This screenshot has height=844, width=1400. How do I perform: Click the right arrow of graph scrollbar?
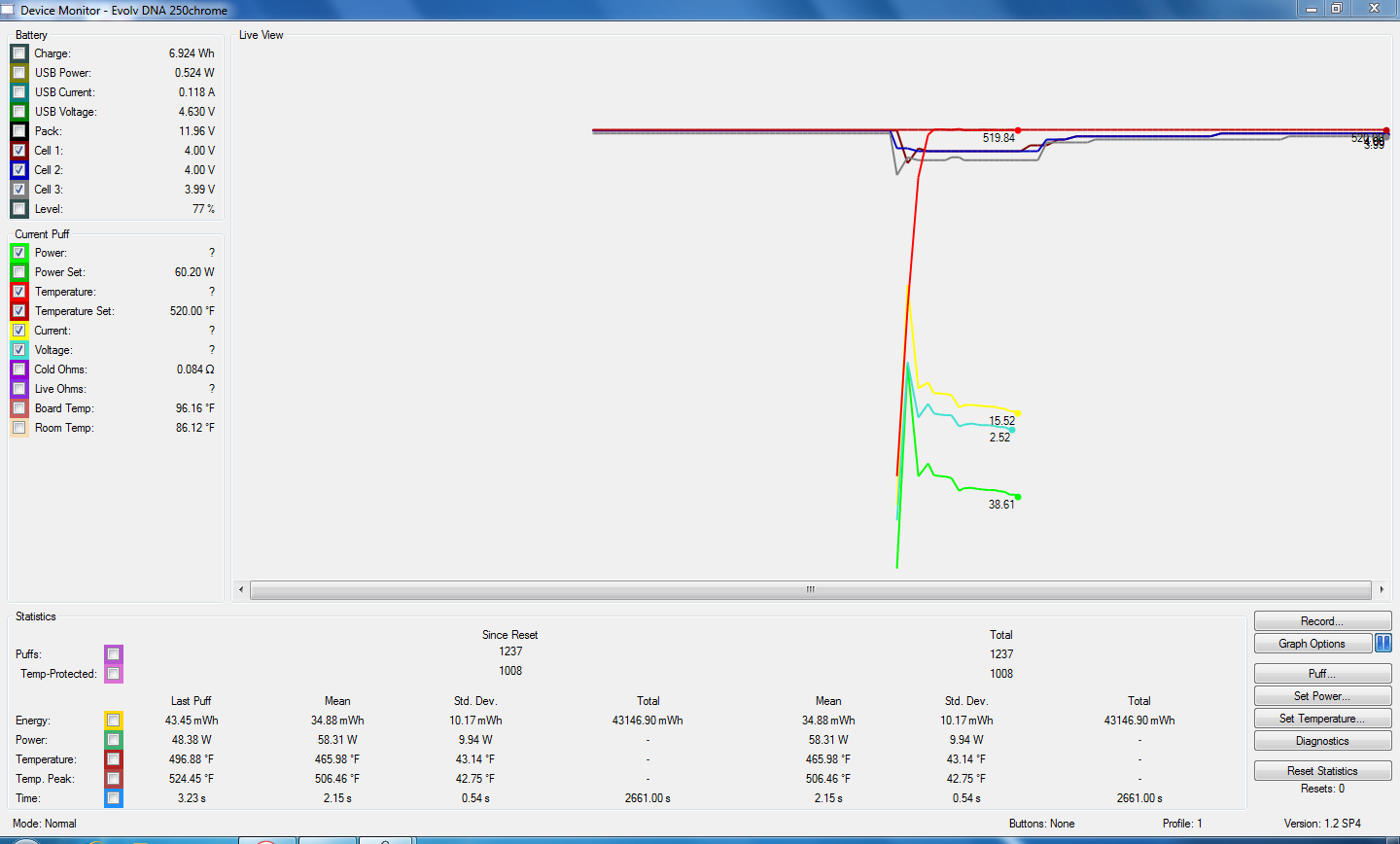pos(1382,589)
